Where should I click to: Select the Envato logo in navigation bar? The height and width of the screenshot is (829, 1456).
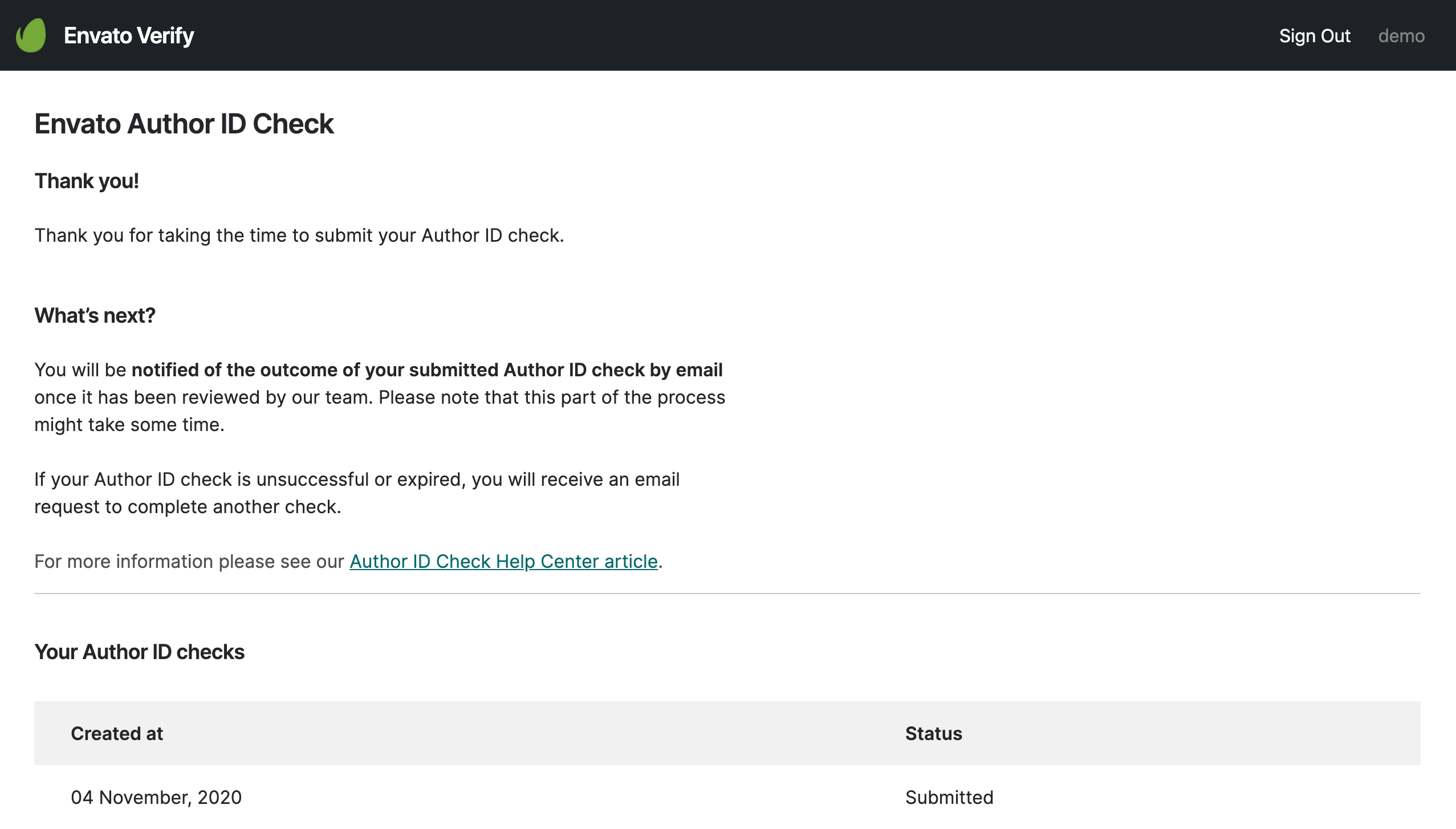coord(31,35)
